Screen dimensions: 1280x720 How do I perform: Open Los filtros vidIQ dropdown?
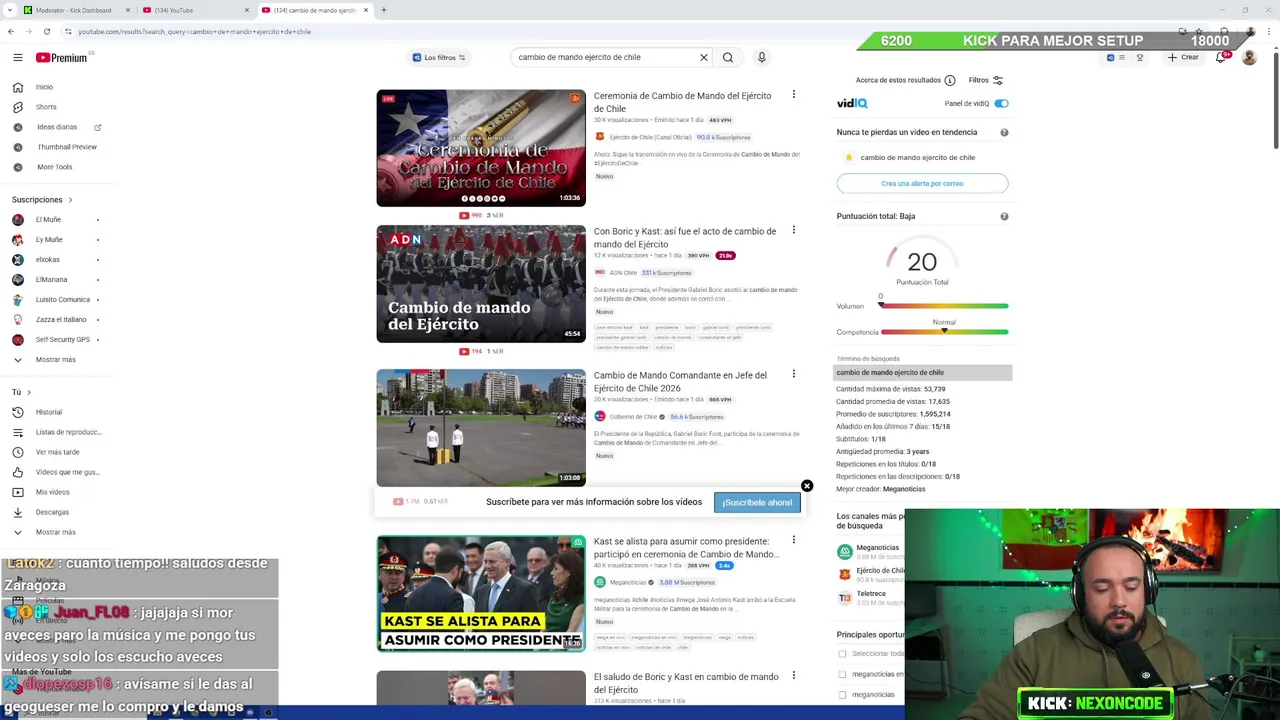point(439,57)
